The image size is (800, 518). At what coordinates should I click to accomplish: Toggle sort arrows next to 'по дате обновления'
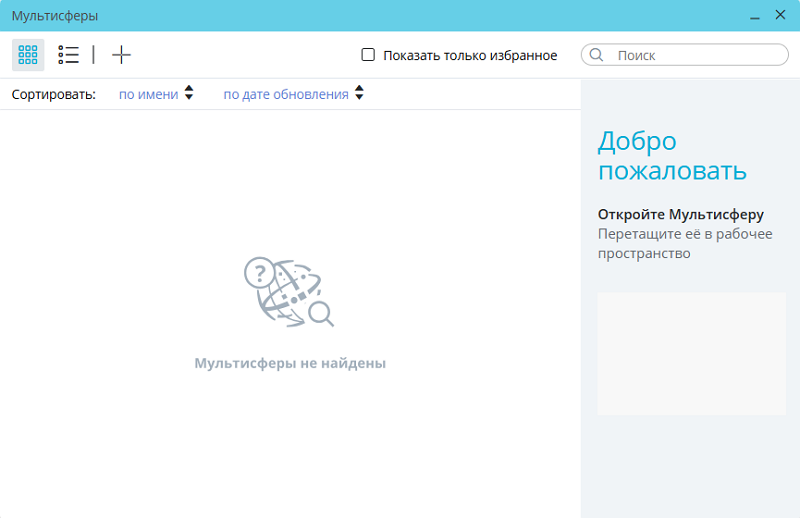359,94
